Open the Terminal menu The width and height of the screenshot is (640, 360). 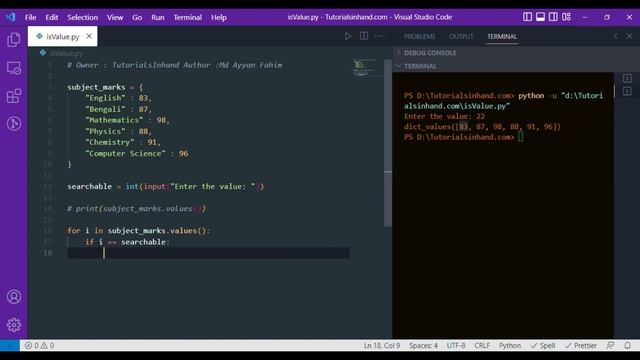[x=188, y=17]
